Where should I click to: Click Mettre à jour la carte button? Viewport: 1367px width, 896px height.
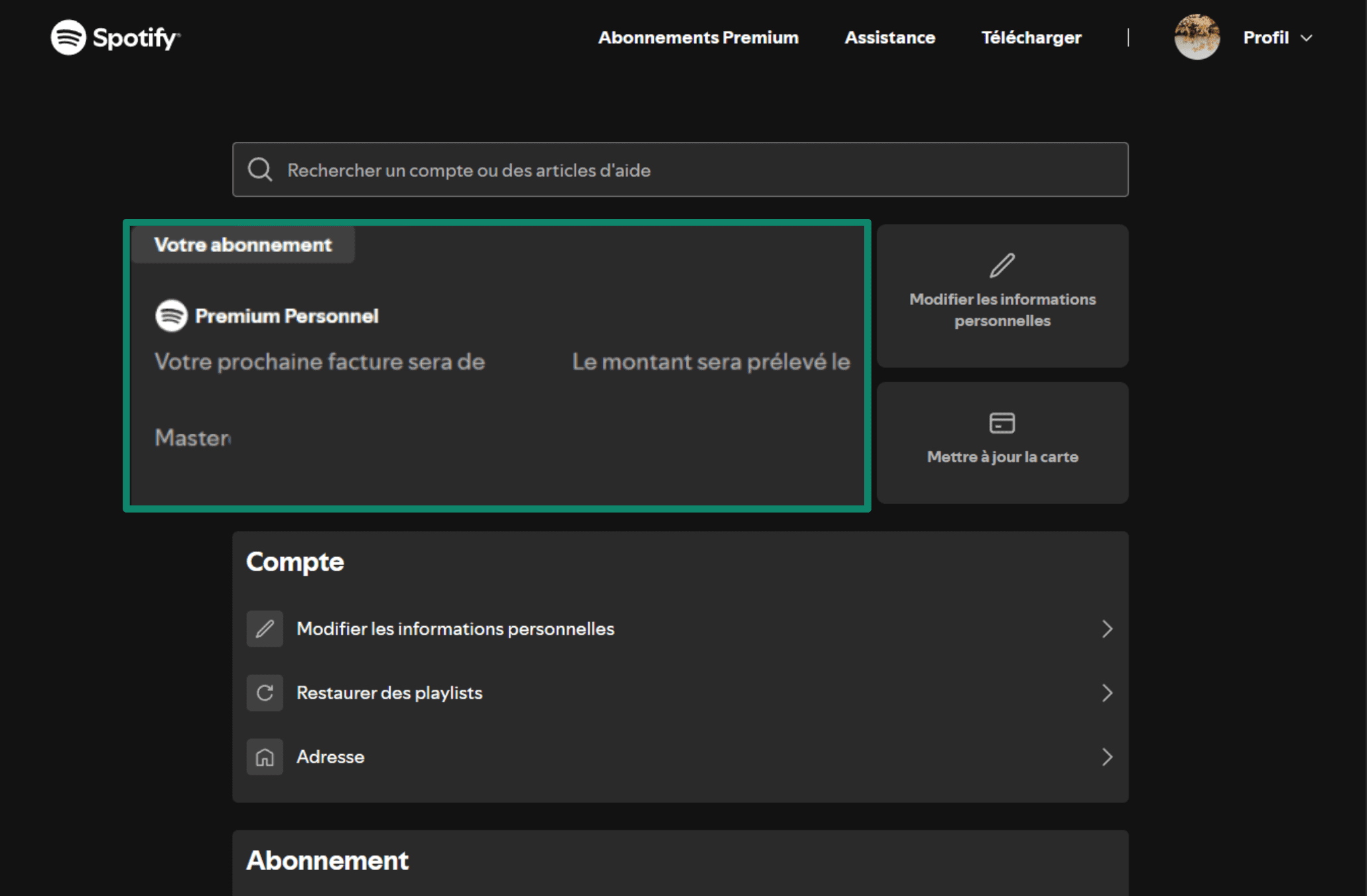coord(1002,457)
